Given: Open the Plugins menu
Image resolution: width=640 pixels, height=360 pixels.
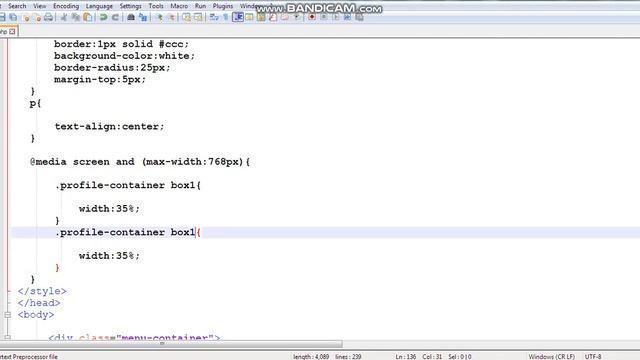Looking at the screenshot, I should [x=223, y=6].
